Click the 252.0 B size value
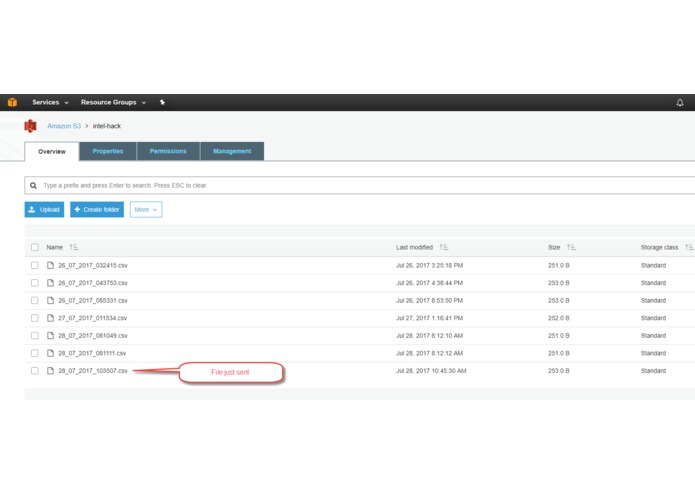This screenshot has width=695, height=494. coord(558,318)
